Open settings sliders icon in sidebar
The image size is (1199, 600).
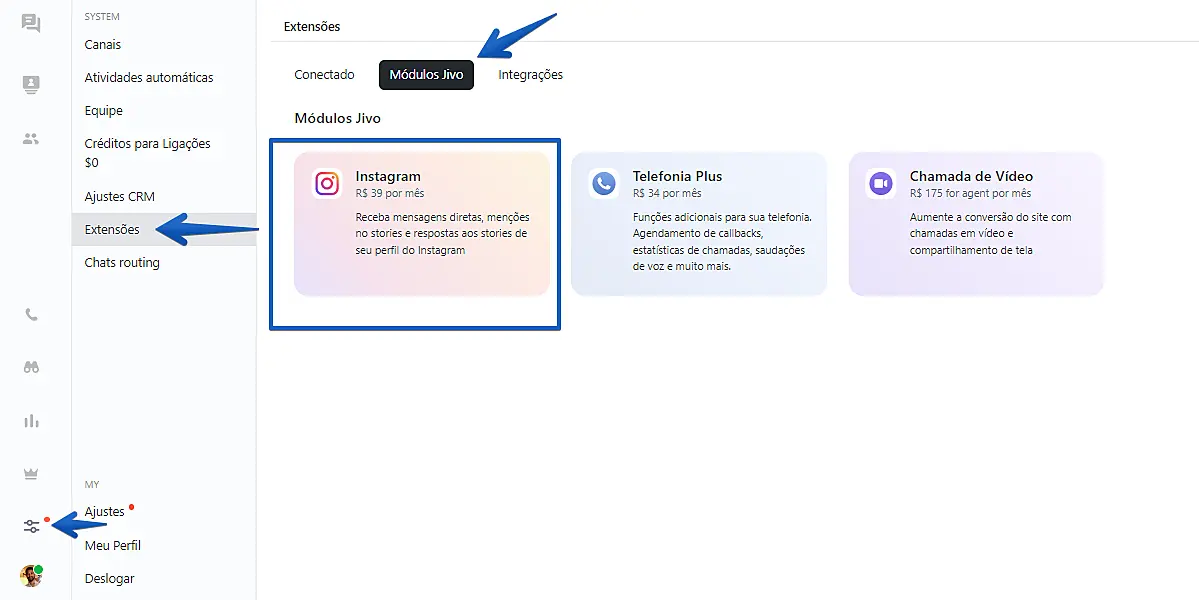point(31,526)
